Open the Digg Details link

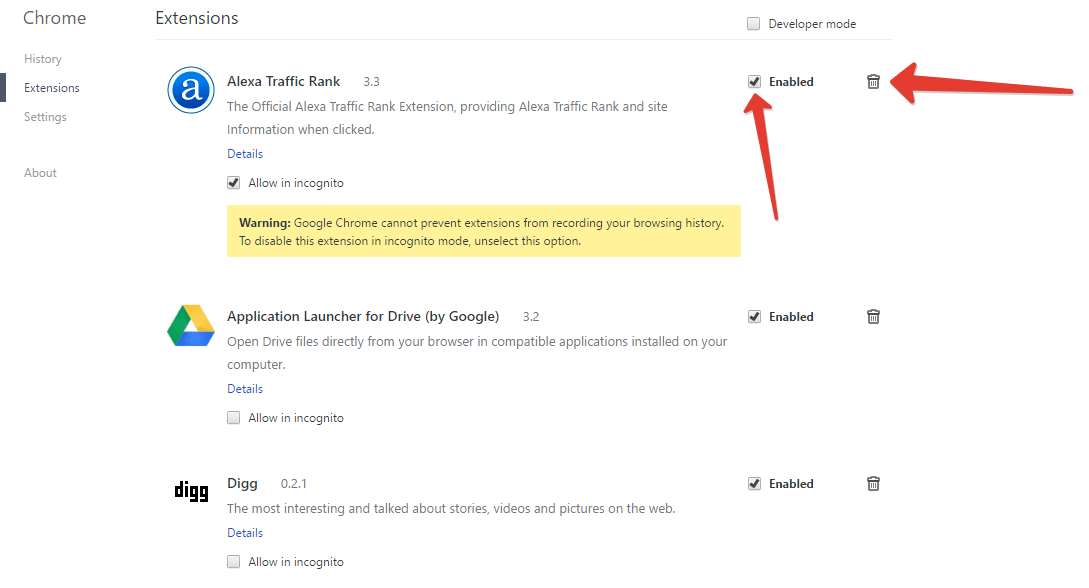tap(245, 533)
